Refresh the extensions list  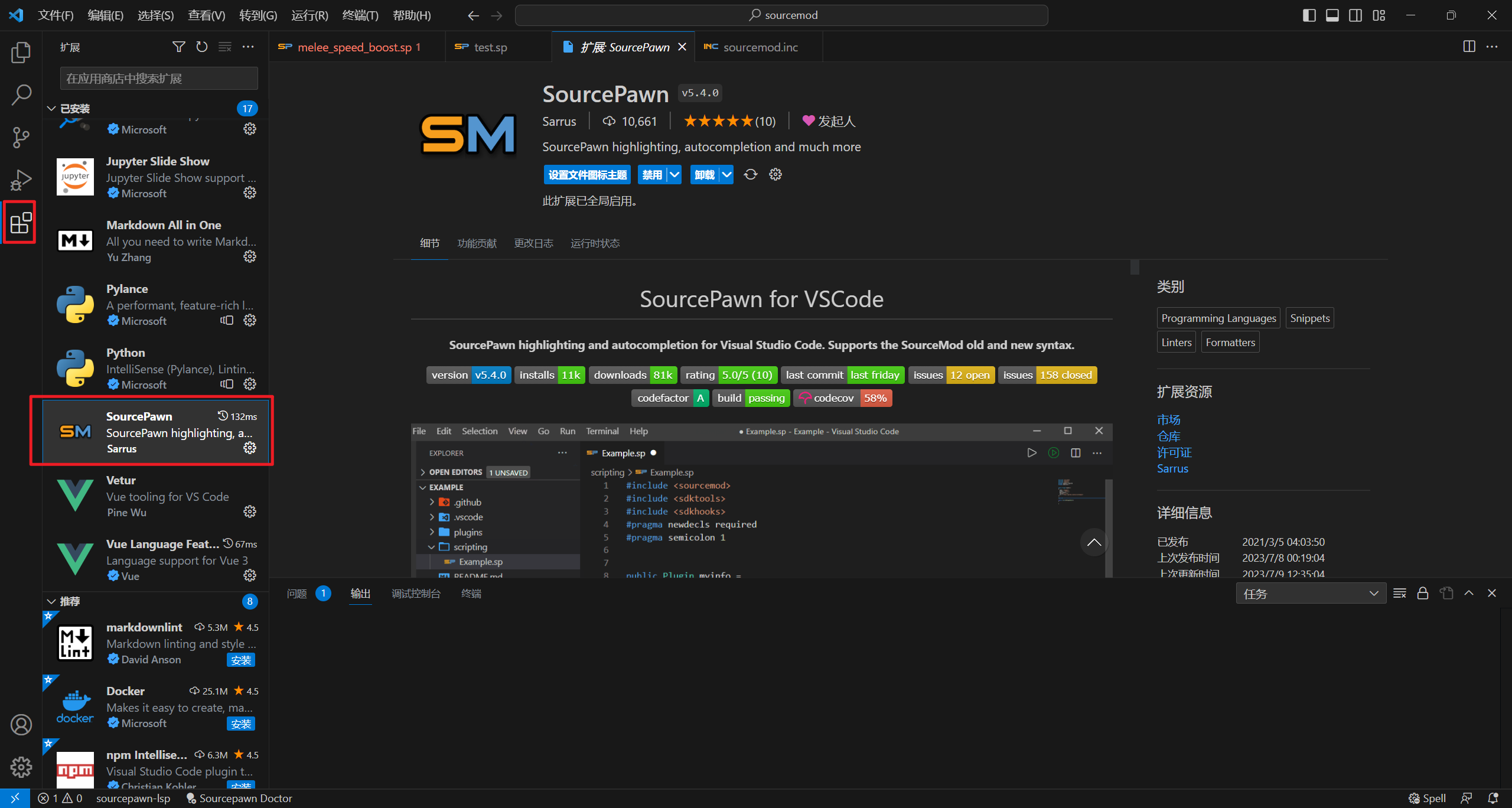click(x=202, y=47)
